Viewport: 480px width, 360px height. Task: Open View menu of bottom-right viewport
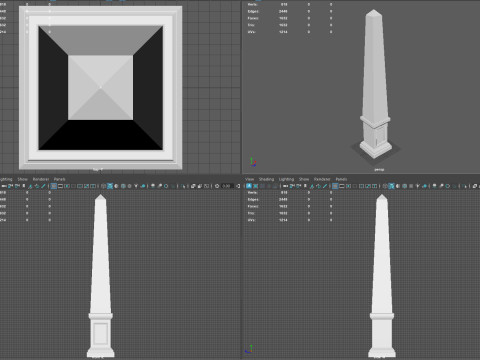pyautogui.click(x=250, y=179)
